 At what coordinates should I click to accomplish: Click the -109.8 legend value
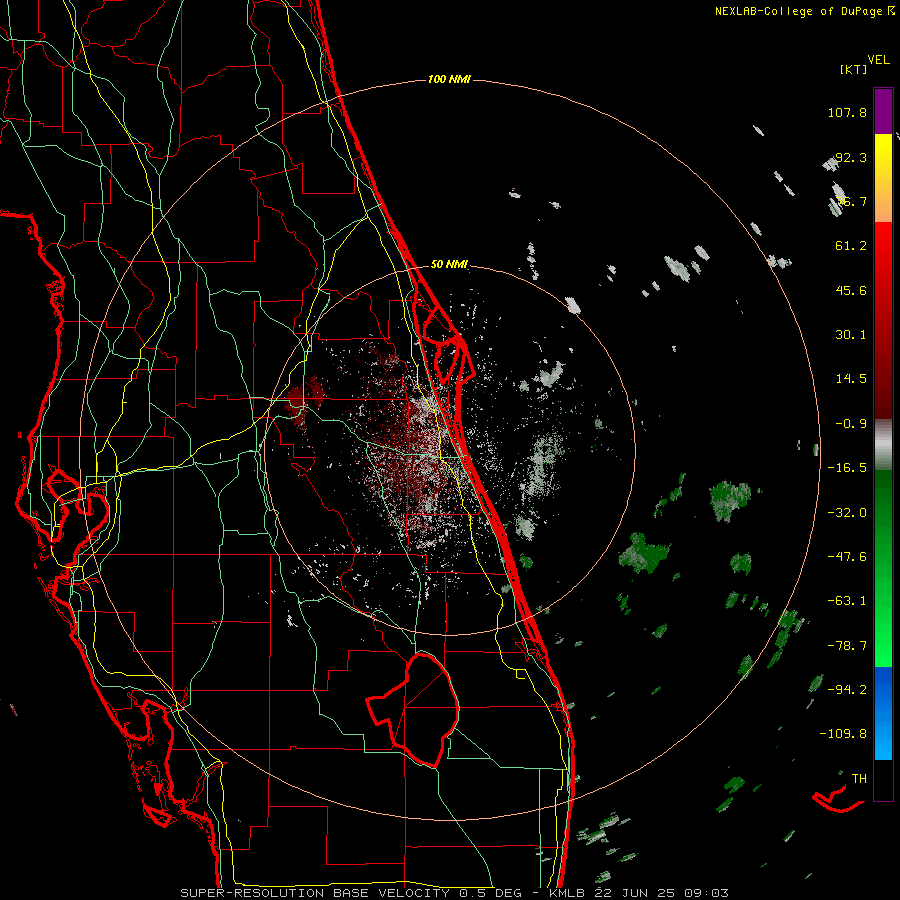843,734
